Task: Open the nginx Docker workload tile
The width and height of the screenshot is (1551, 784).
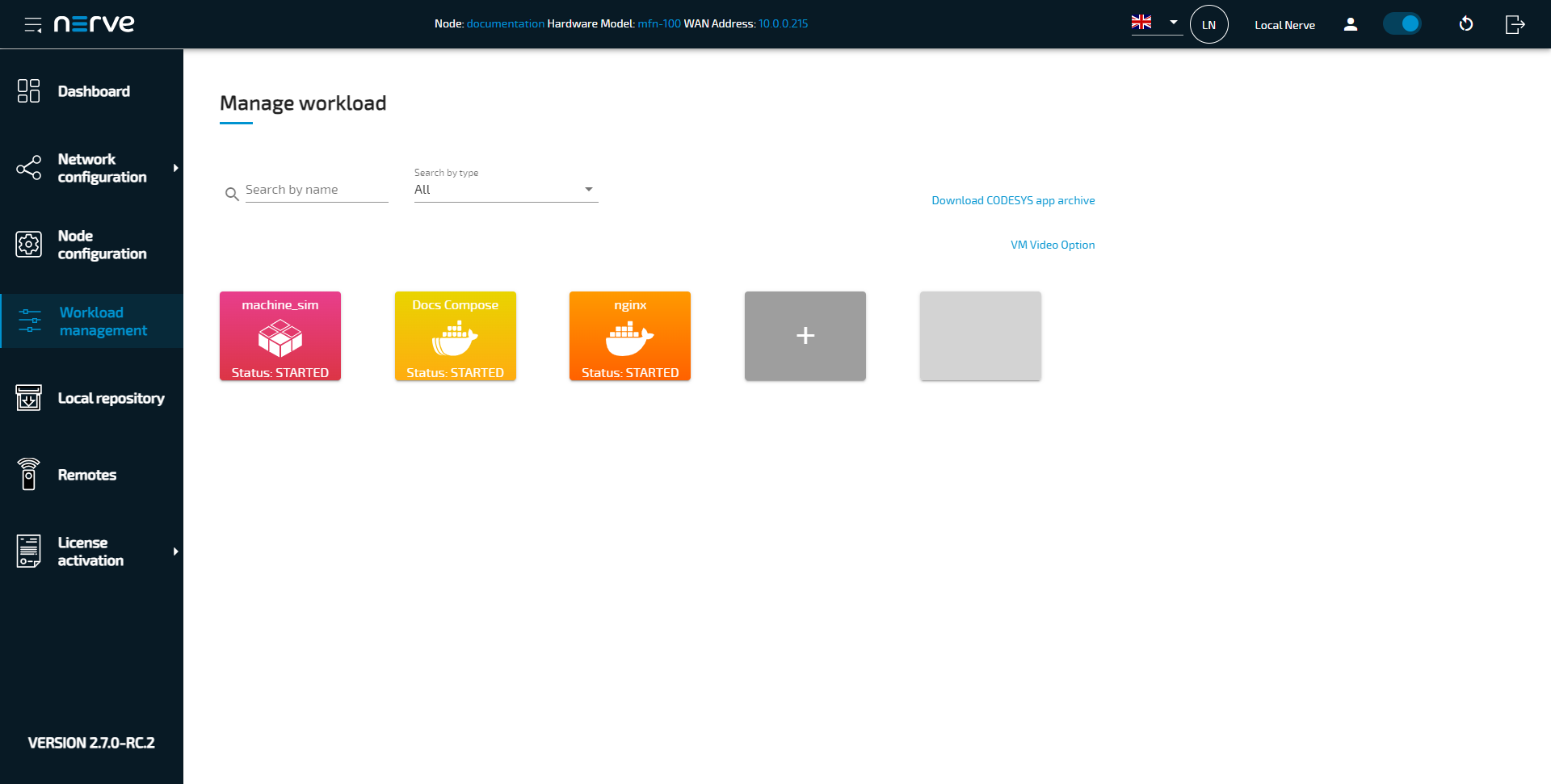Action: pyautogui.click(x=630, y=336)
